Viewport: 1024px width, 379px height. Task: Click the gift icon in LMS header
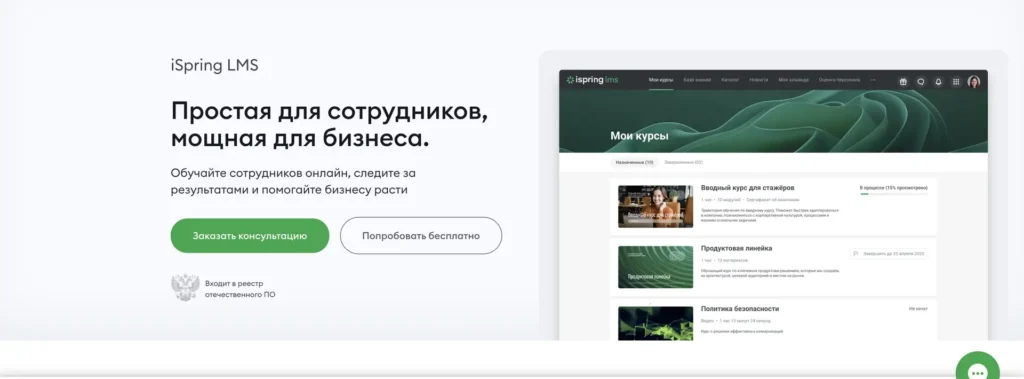903,82
